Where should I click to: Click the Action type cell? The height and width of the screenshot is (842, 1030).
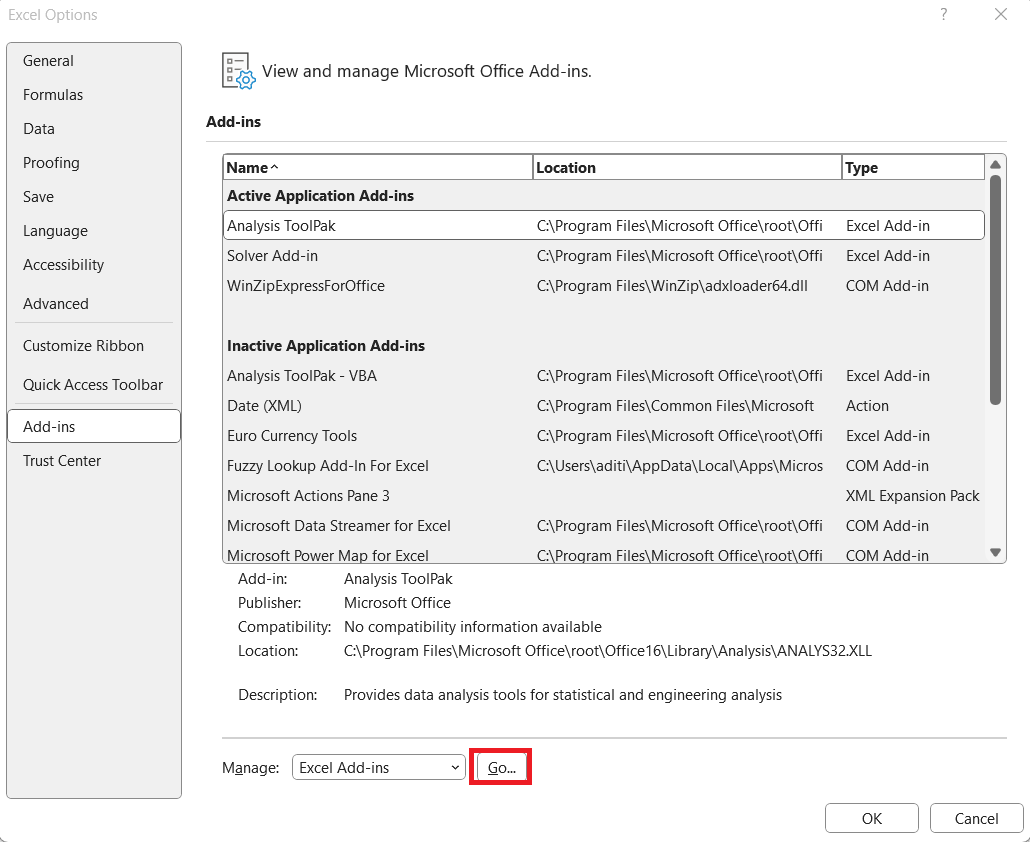[867, 406]
